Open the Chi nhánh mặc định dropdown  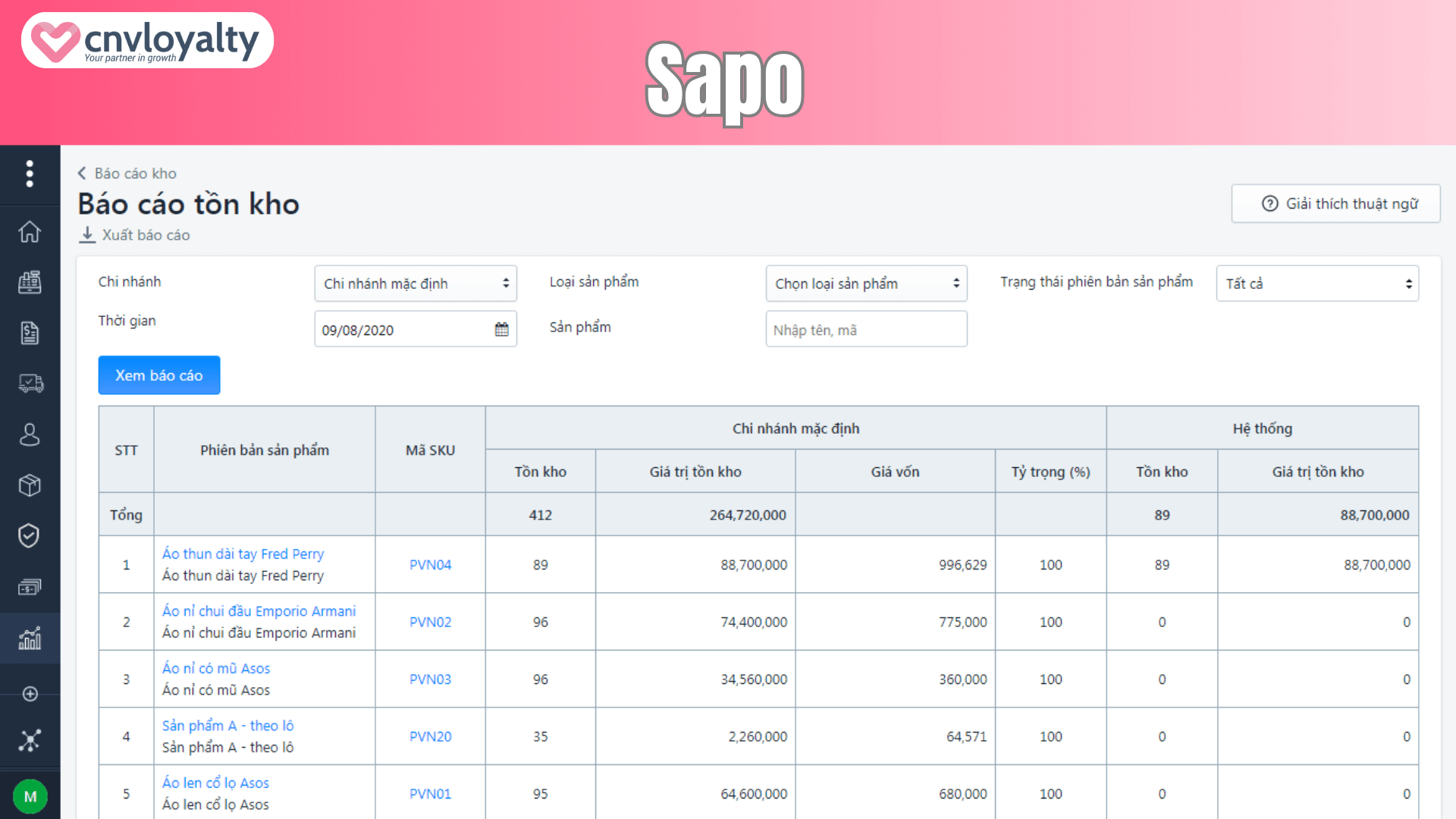click(416, 283)
